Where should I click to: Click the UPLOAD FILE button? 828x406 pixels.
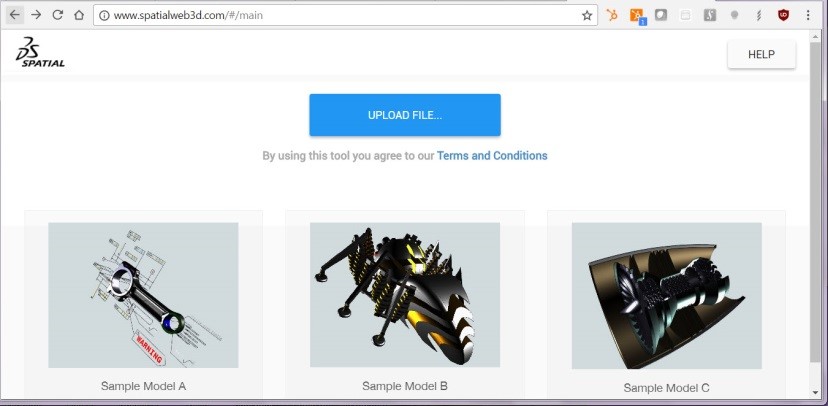tap(404, 115)
